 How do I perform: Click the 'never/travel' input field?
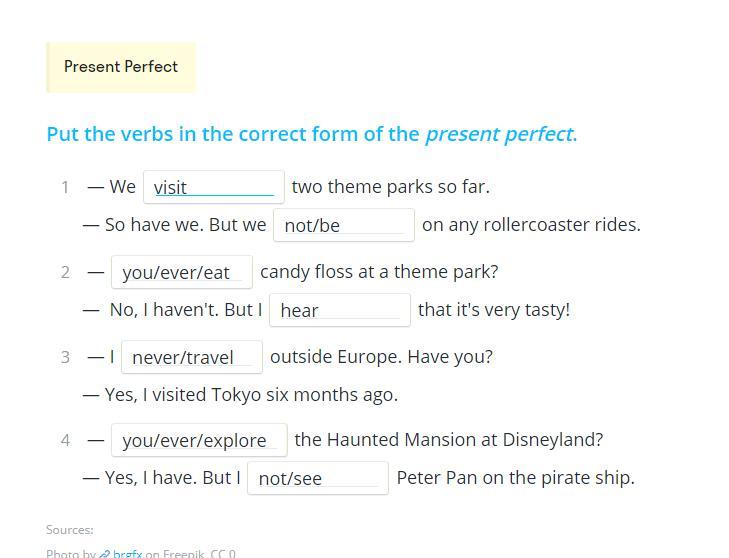[191, 357]
